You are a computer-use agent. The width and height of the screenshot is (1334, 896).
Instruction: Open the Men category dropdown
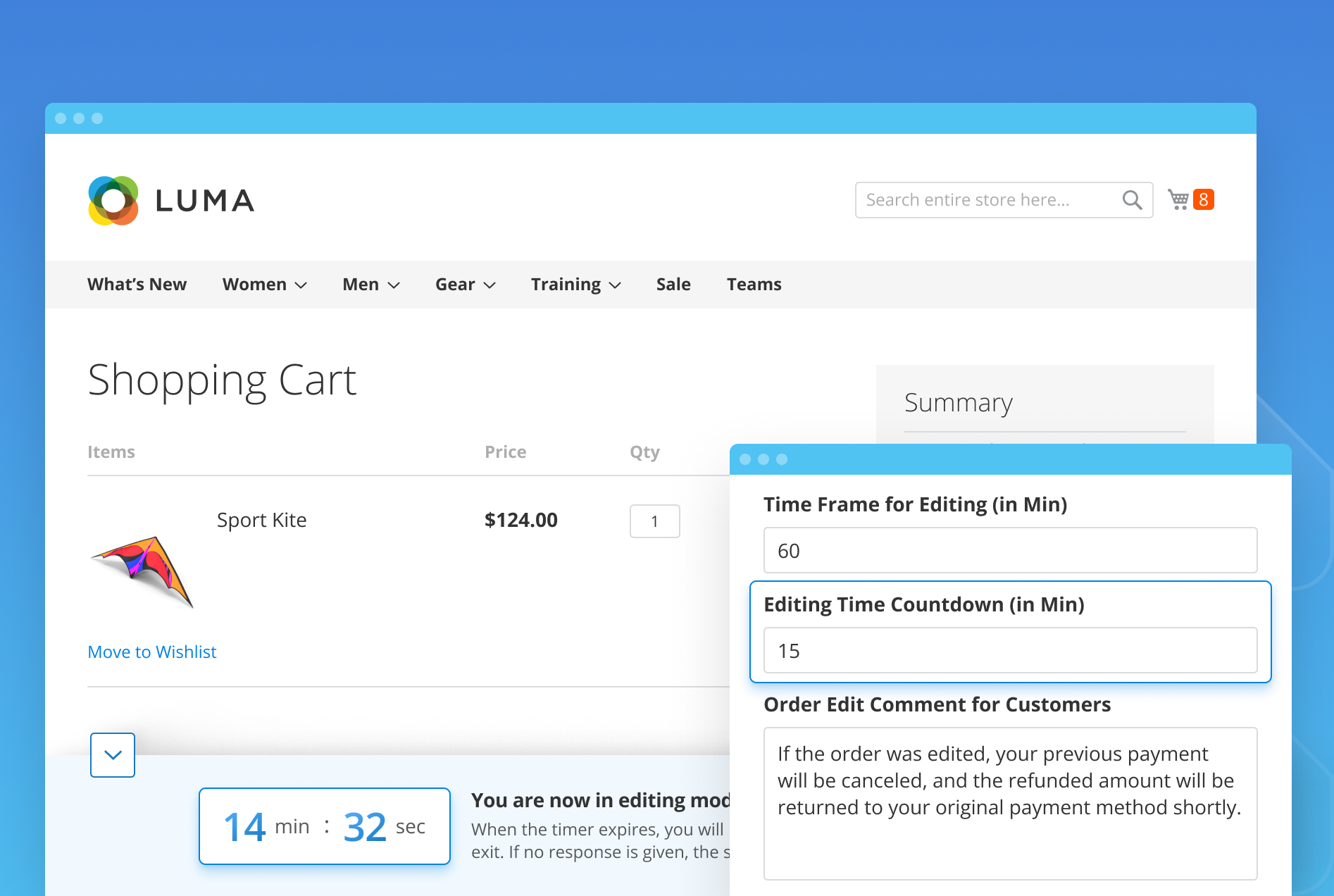370,284
